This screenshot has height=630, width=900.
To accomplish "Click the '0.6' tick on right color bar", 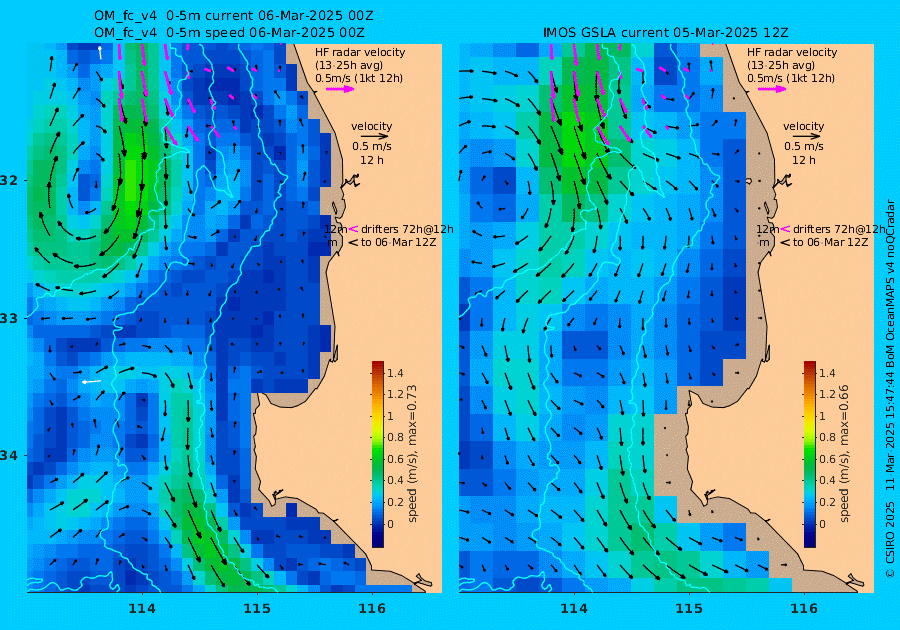I will coord(827,459).
